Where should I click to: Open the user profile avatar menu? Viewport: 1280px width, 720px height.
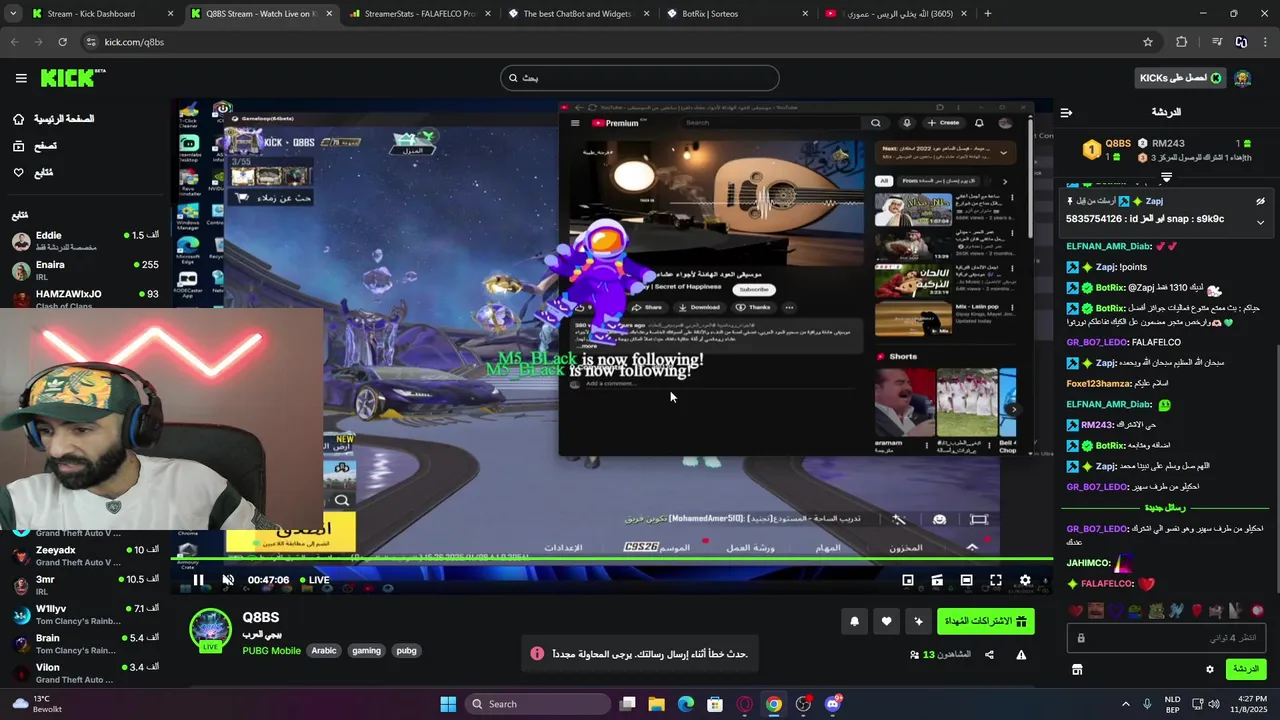click(x=1243, y=78)
